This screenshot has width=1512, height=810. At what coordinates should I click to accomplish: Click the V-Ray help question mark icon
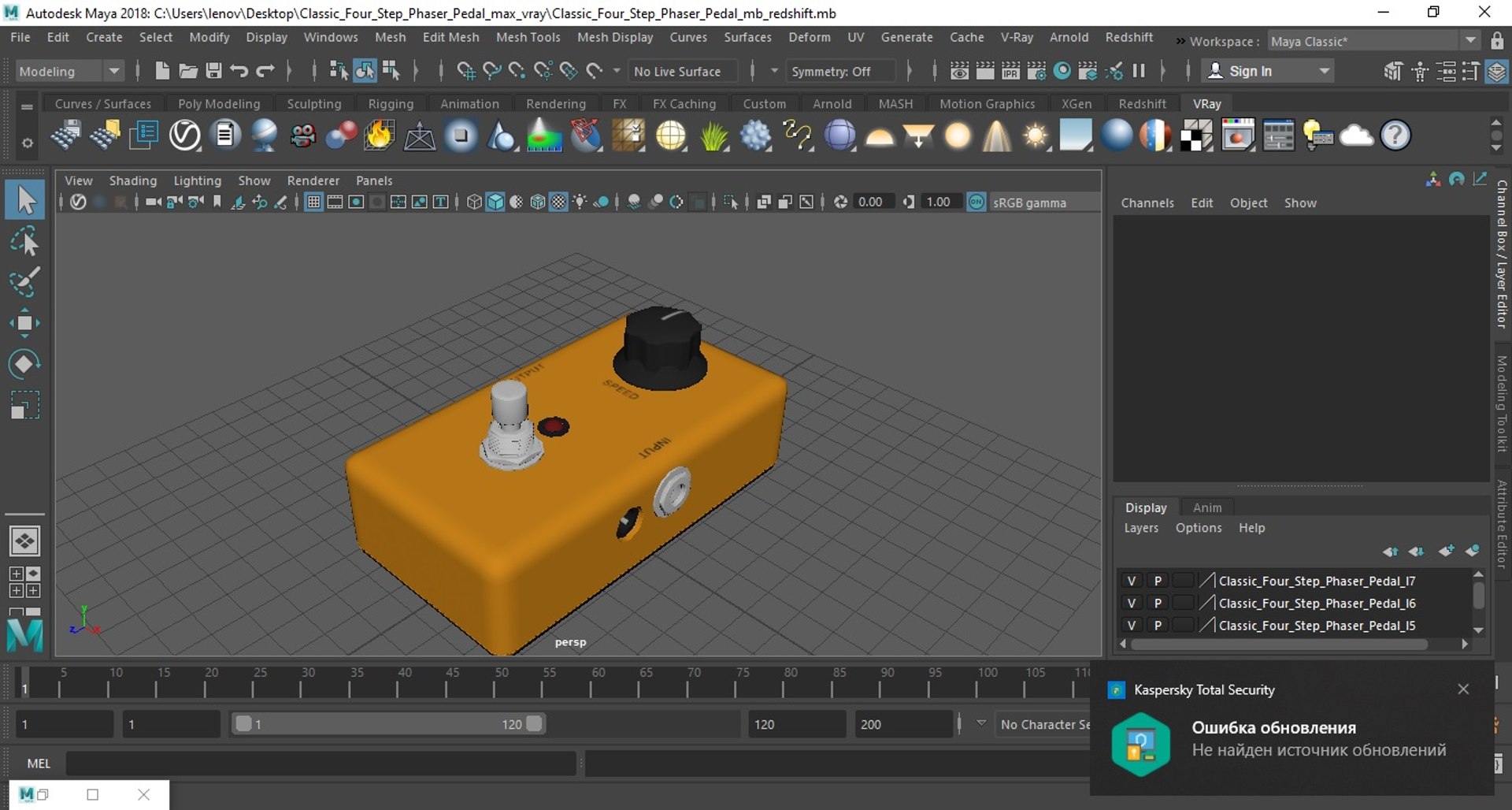(x=1395, y=136)
